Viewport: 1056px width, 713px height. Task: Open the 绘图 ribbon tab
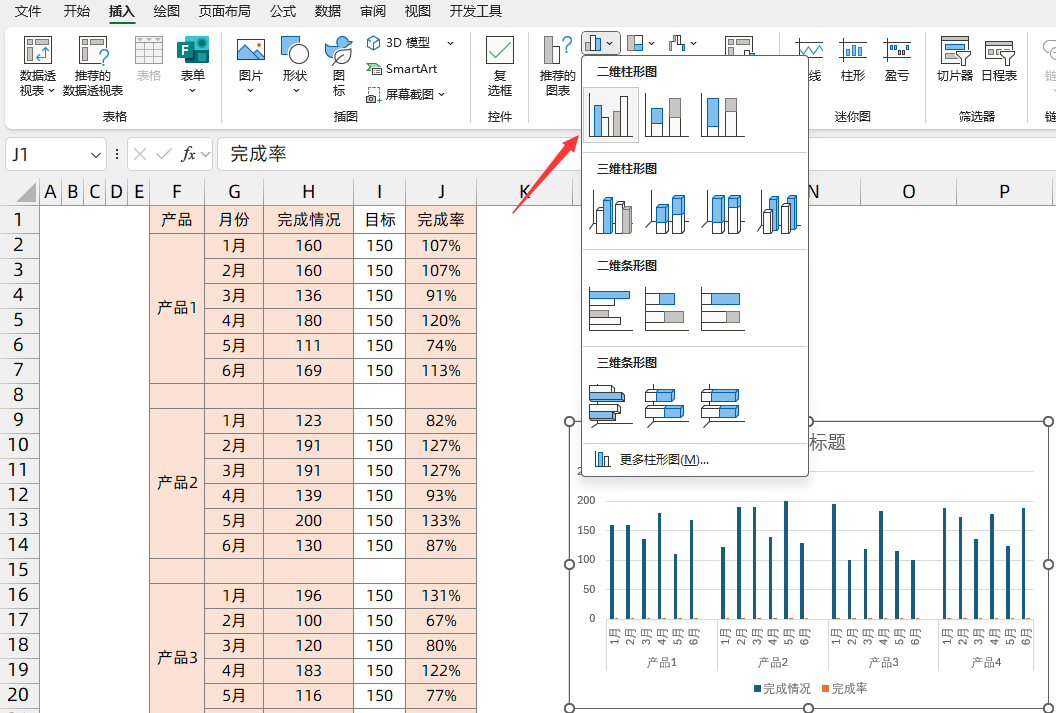click(x=166, y=11)
